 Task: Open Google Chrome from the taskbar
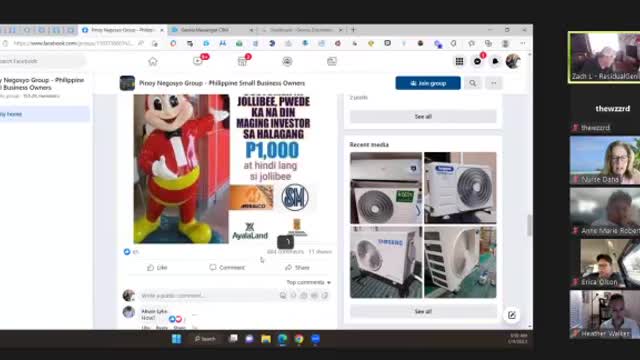coord(299,339)
